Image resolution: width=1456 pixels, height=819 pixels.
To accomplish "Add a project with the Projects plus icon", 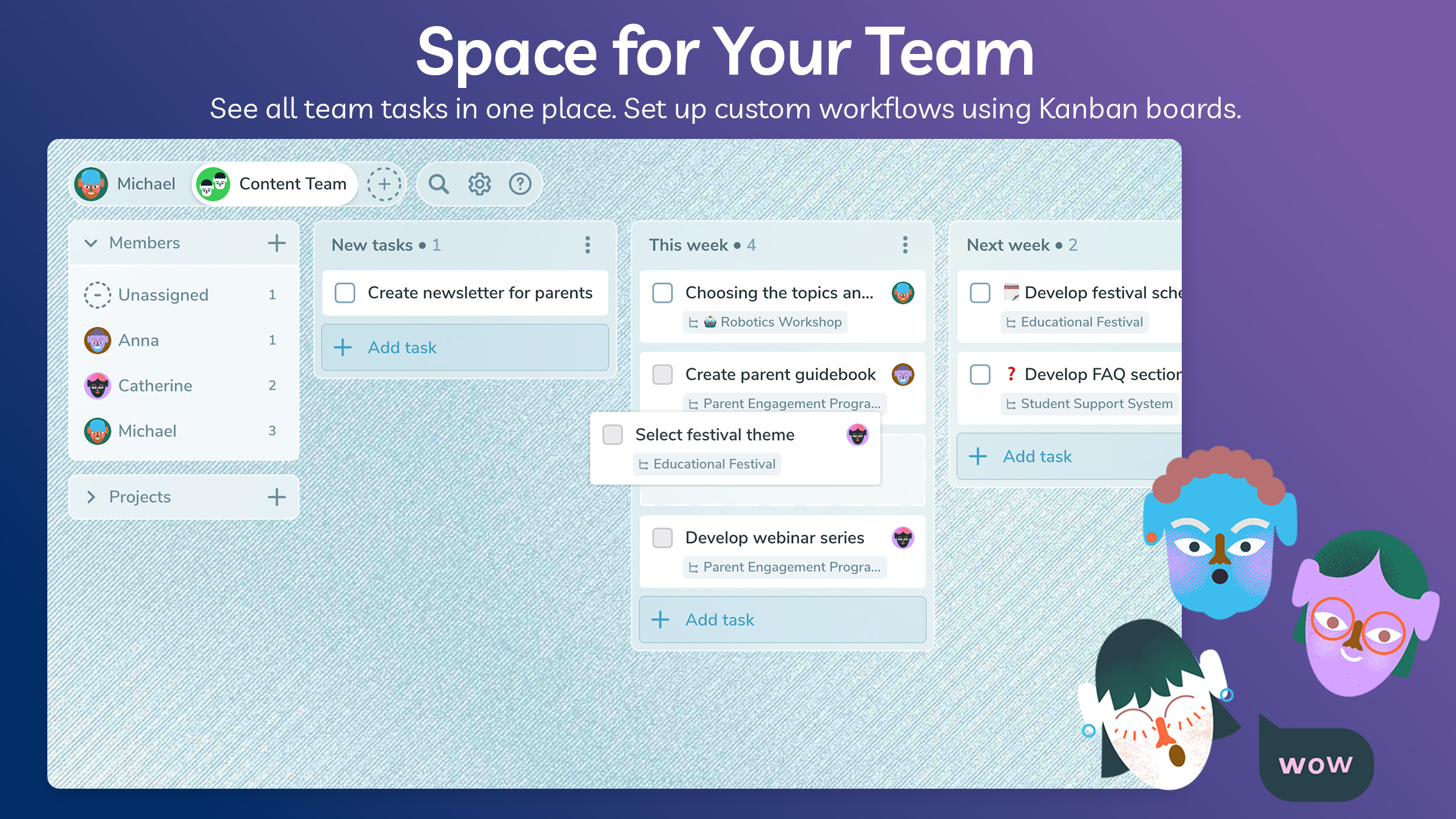I will 277,497.
